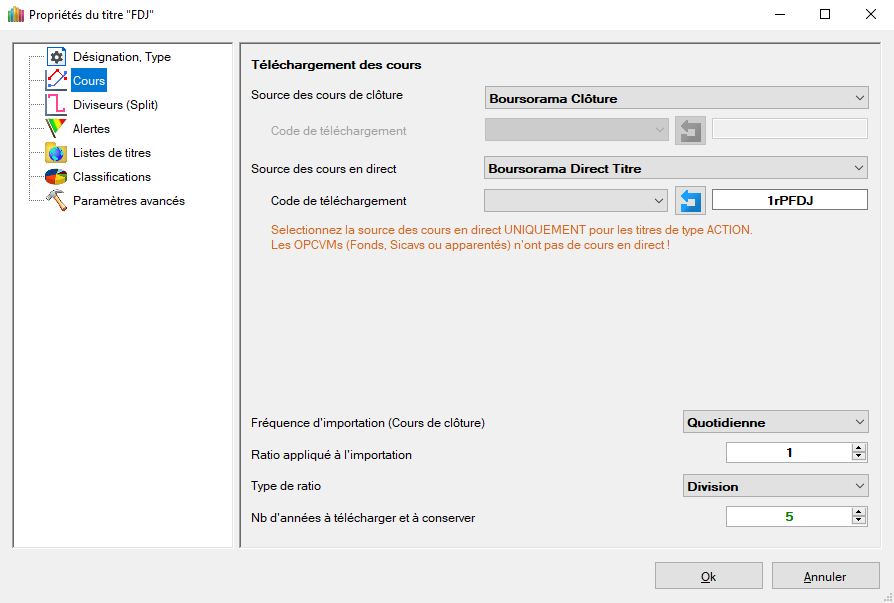The height and width of the screenshot is (603, 894).
Task: Click the Diviseurs (Split) icon
Action: coord(57,105)
